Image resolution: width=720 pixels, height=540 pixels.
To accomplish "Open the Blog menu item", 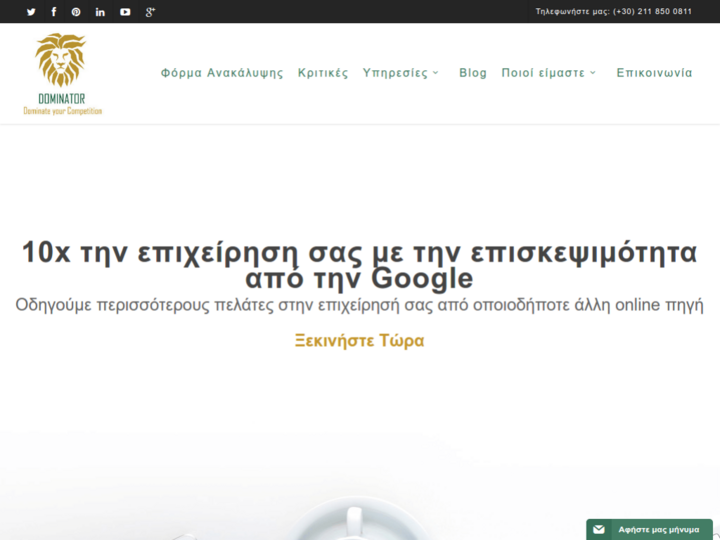I will point(473,73).
